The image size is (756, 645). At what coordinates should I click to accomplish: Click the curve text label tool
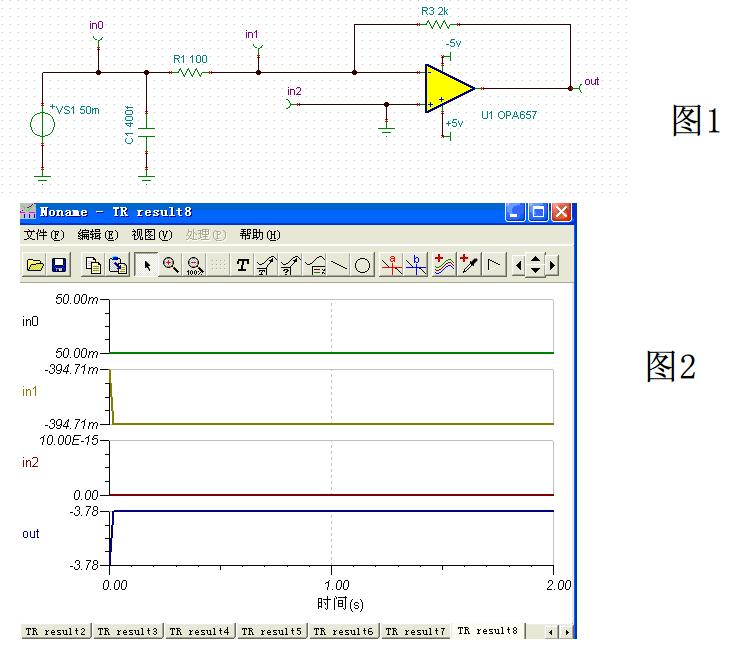pos(266,265)
